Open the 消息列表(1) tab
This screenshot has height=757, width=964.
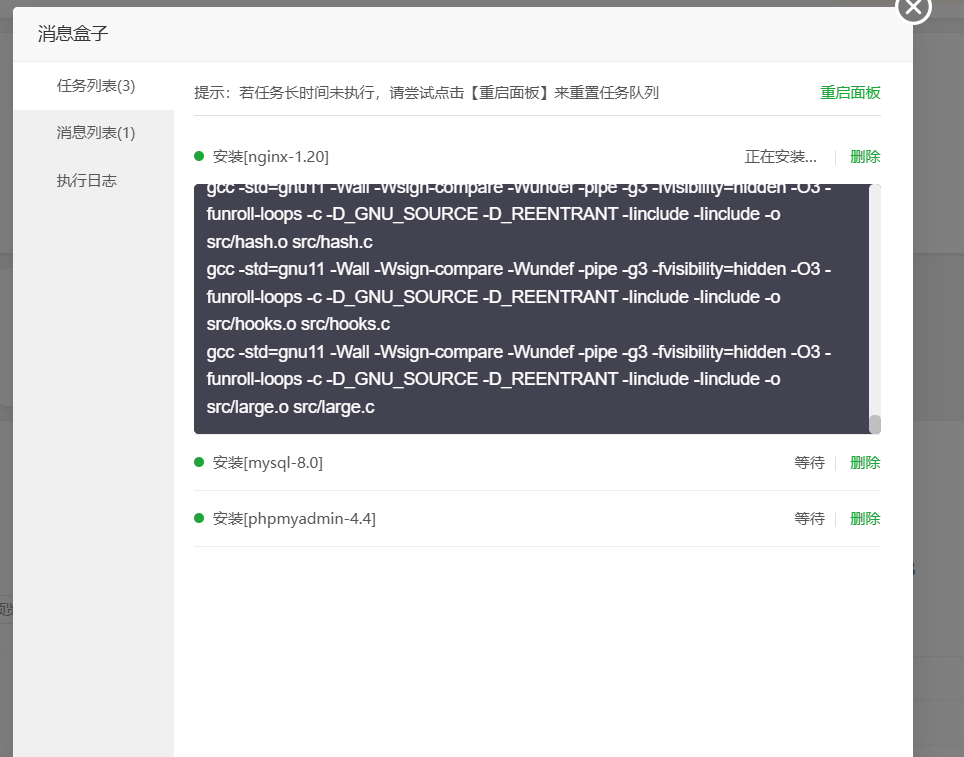93,133
